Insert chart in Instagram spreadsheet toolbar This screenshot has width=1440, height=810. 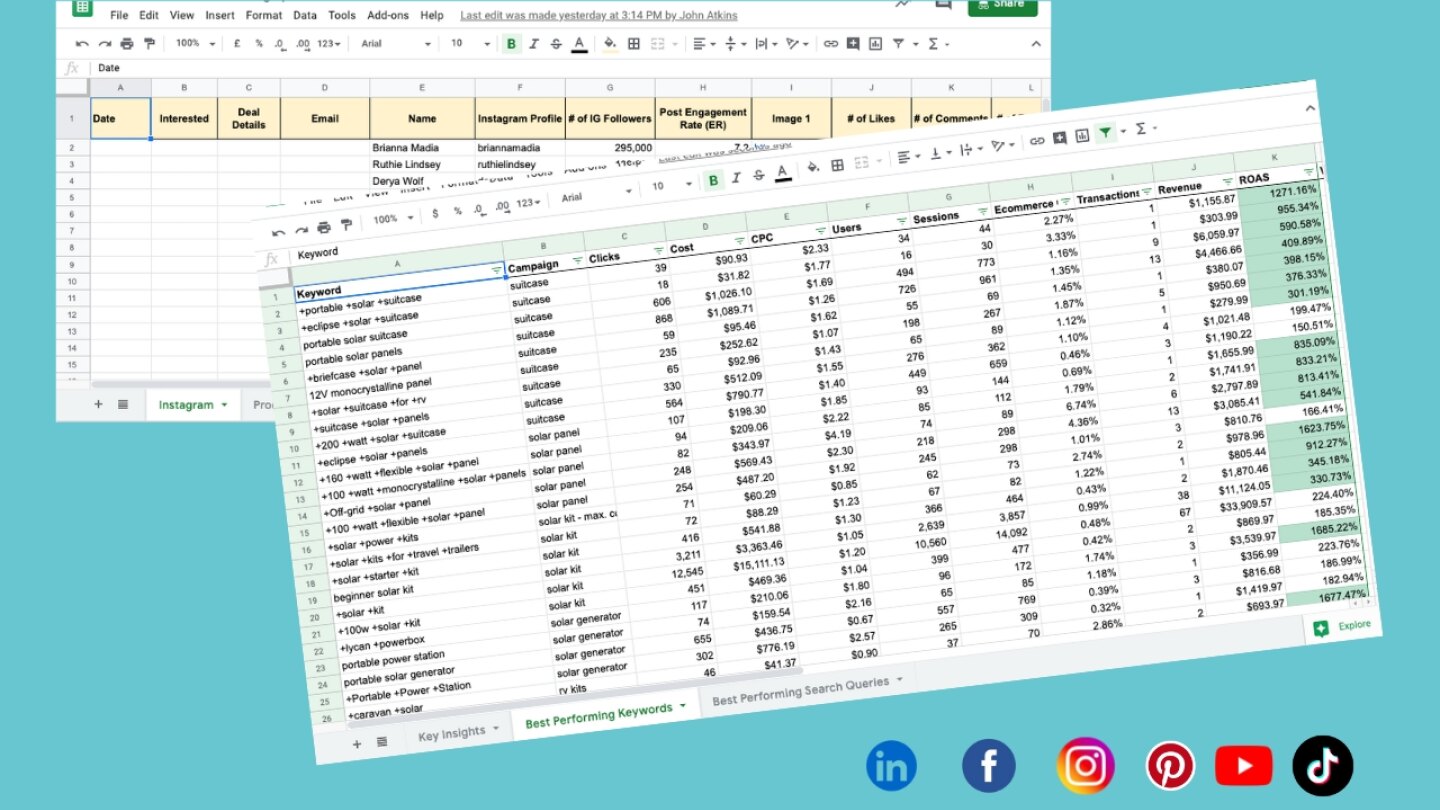coord(875,44)
